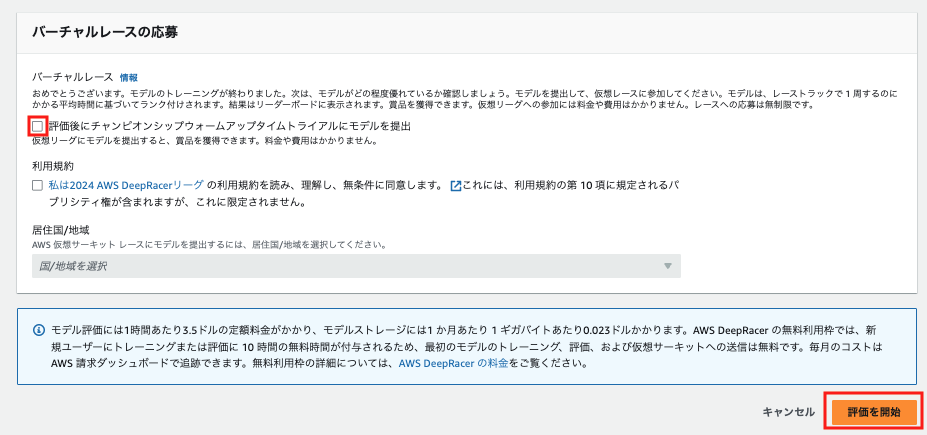This screenshot has height=435, width=927.
Task: Open the 私は2024 AWS DeepRacerリーグ link
Action: coord(126,185)
